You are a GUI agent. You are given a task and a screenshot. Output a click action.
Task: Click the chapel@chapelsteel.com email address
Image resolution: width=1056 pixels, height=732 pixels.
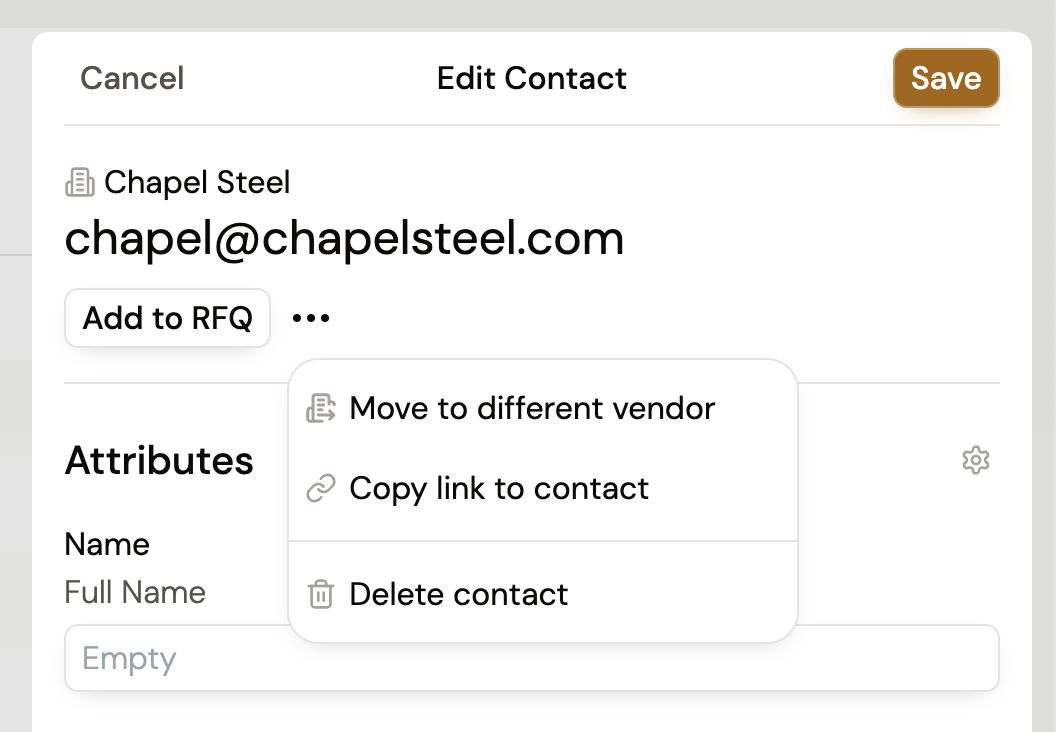pyautogui.click(x=344, y=238)
